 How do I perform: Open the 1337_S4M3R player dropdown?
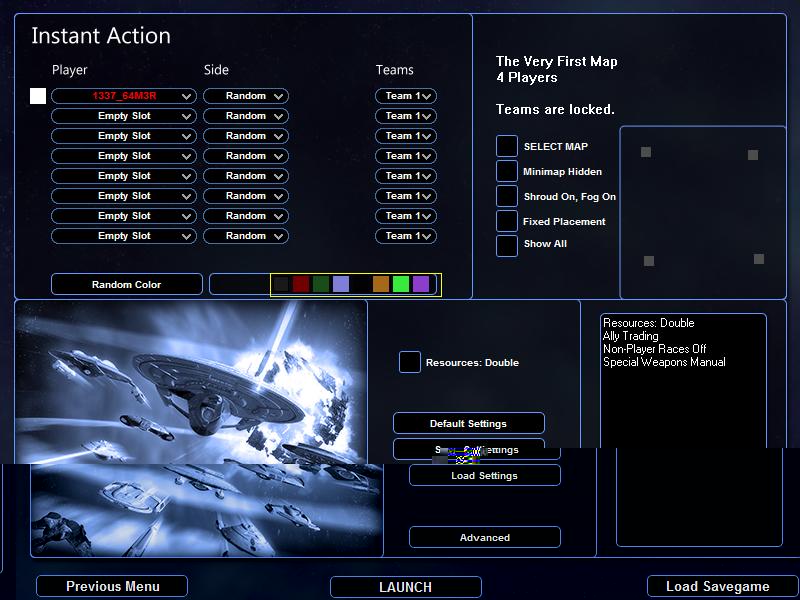(124, 96)
